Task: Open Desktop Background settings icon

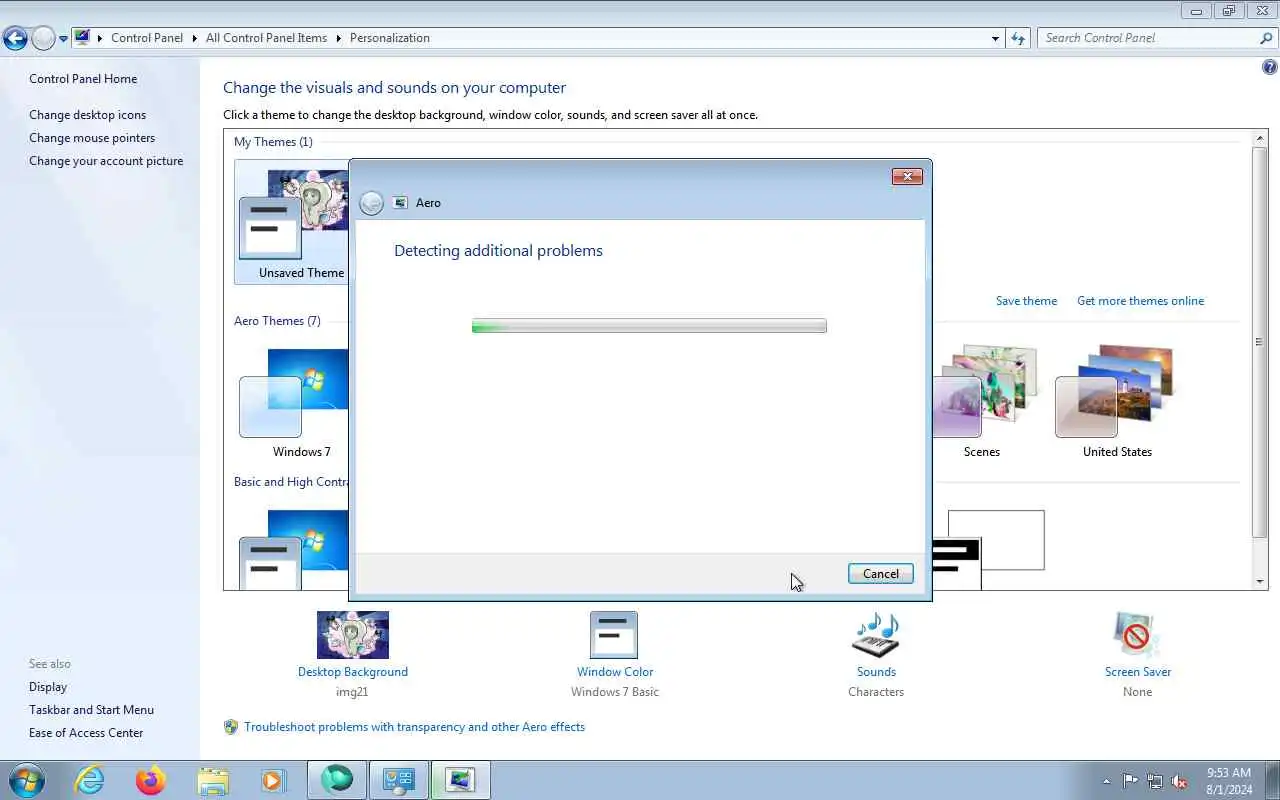Action: [x=353, y=635]
